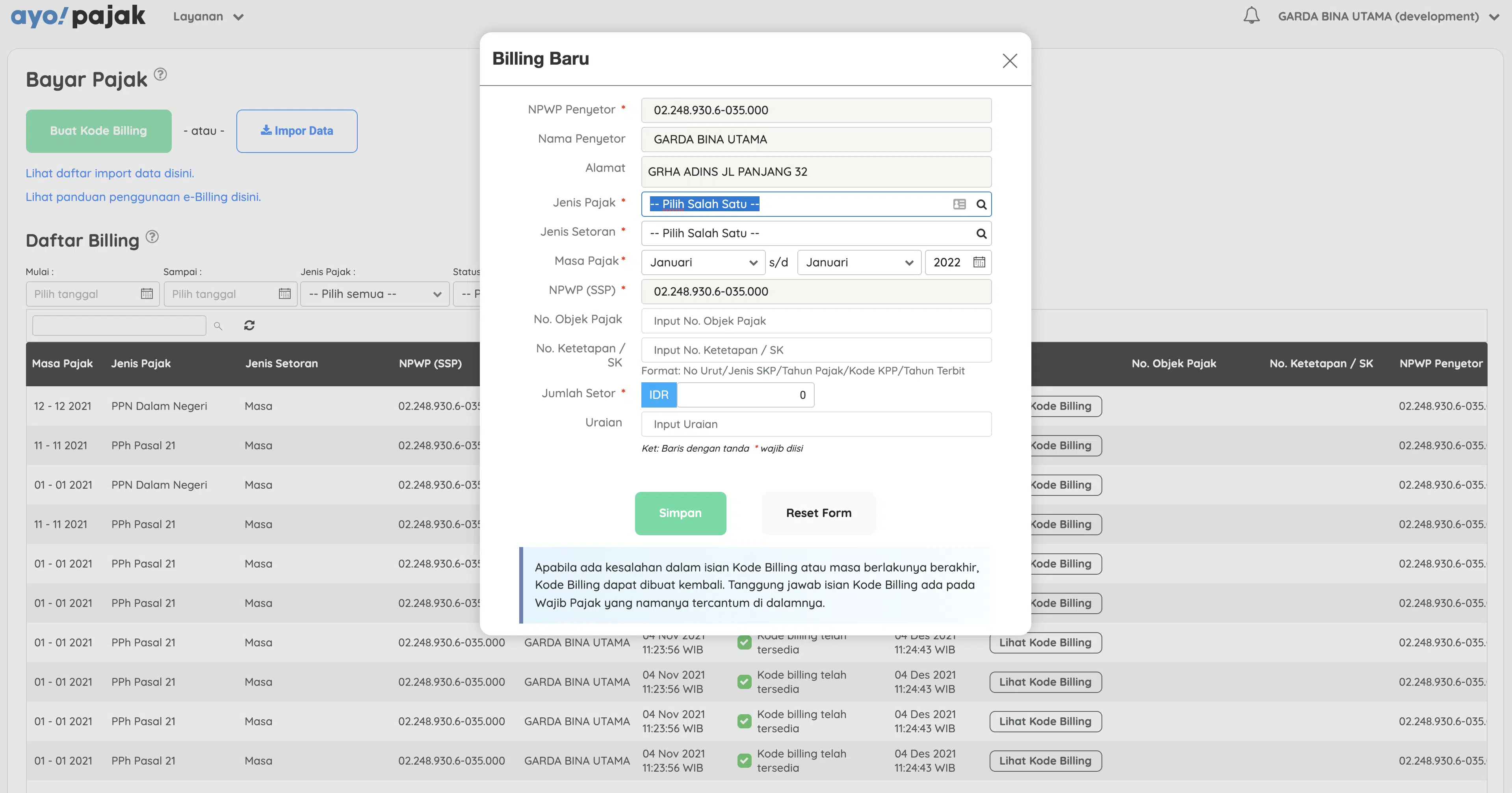Open Jenis Pajak select in modal
Screen dimensions: 1512x793
[x=816, y=204]
